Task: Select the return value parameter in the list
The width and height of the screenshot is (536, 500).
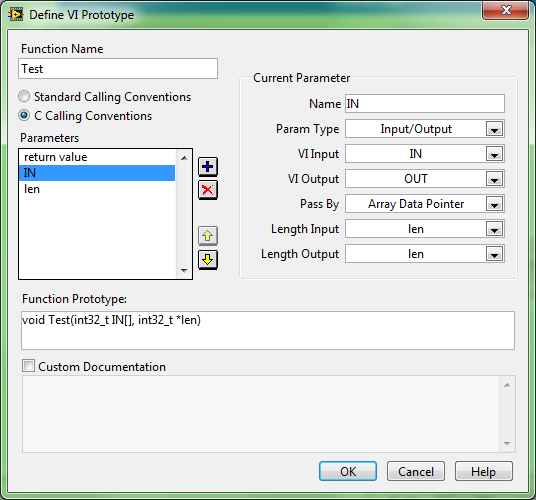Action: [x=97, y=157]
